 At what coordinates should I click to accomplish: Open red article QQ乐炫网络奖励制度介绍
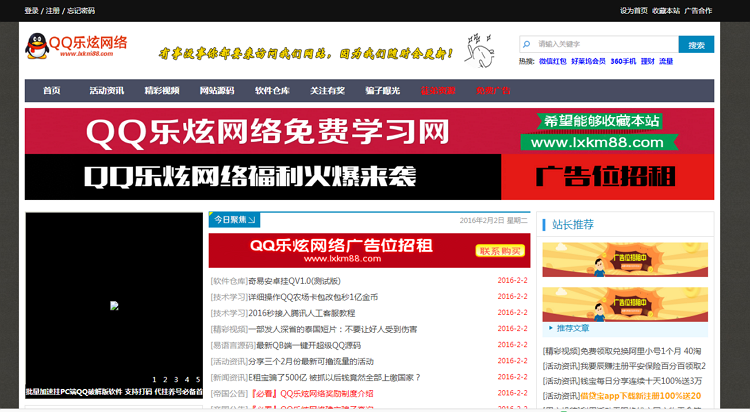pos(311,394)
